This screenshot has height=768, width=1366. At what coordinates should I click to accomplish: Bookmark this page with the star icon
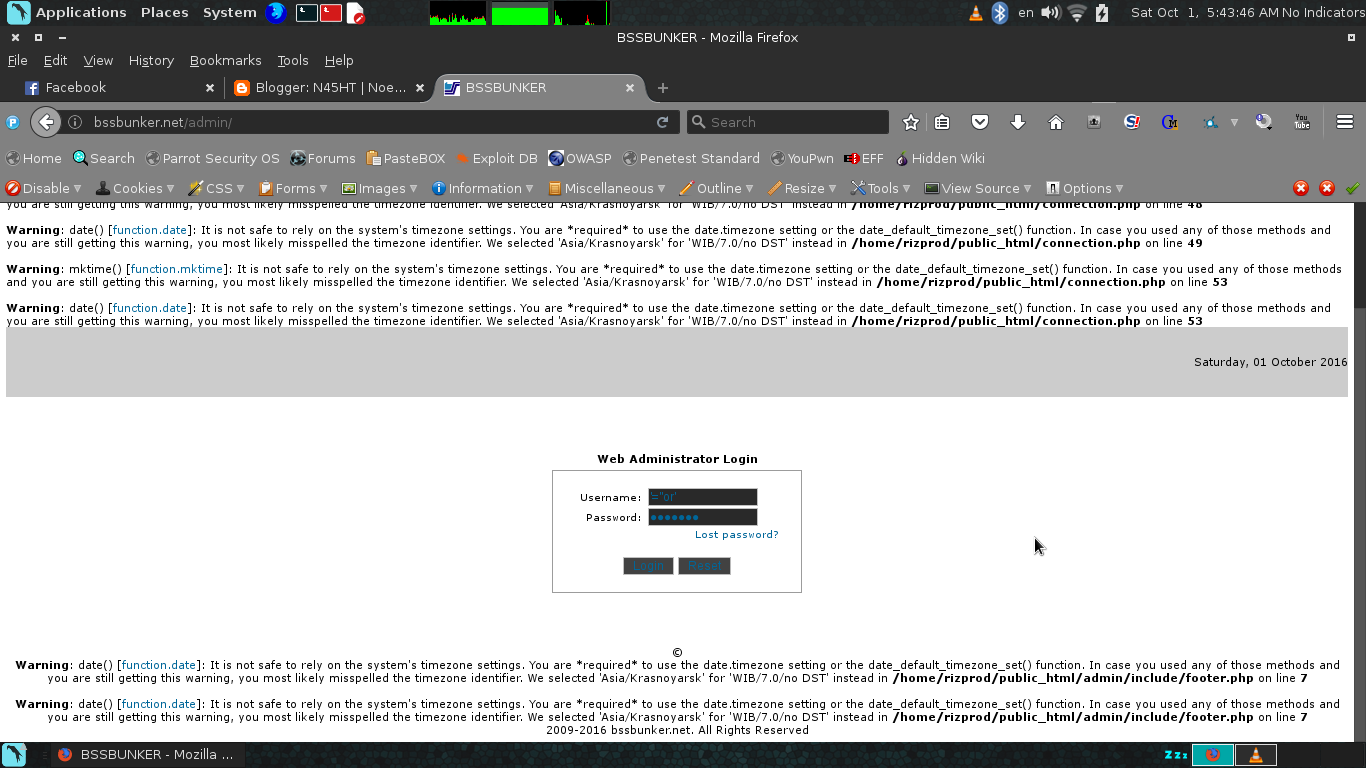coord(909,121)
